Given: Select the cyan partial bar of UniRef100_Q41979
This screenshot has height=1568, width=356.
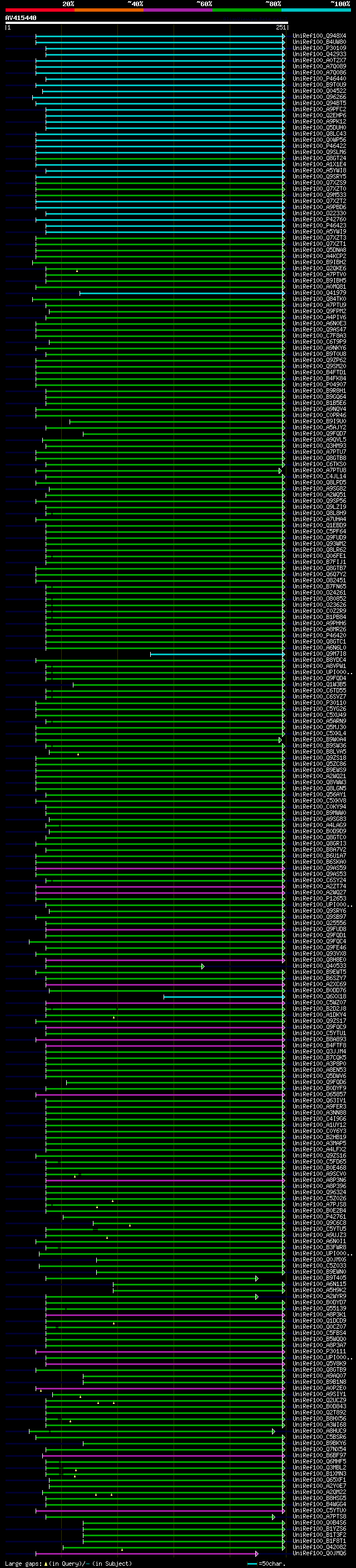Looking at the screenshot, I should 182,293.
